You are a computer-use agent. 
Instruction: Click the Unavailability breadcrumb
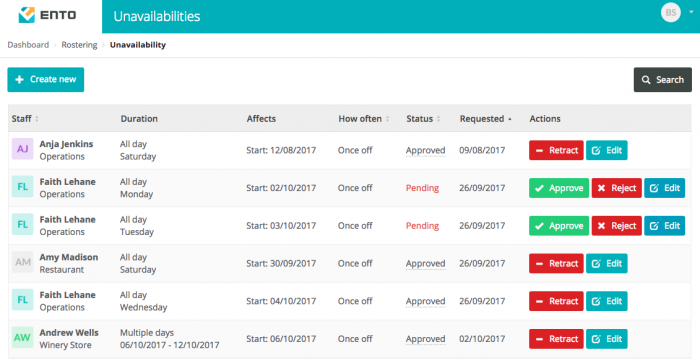point(138,45)
